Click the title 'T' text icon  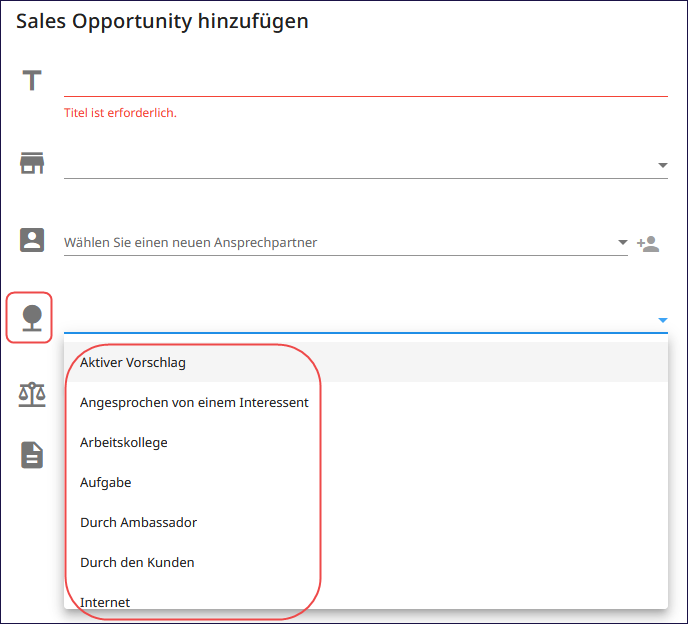coord(32,80)
